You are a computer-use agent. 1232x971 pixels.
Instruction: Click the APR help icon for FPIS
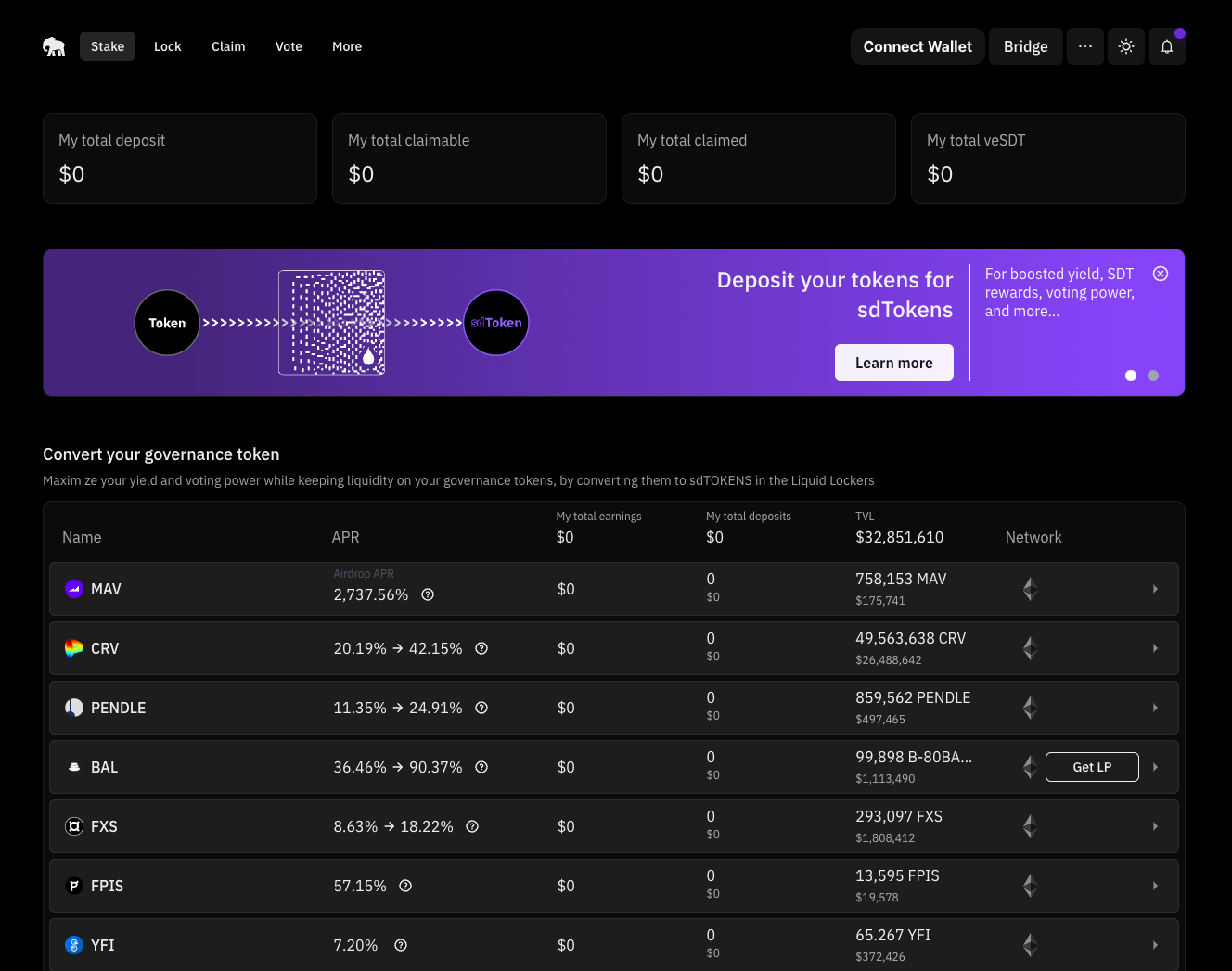[x=405, y=886]
